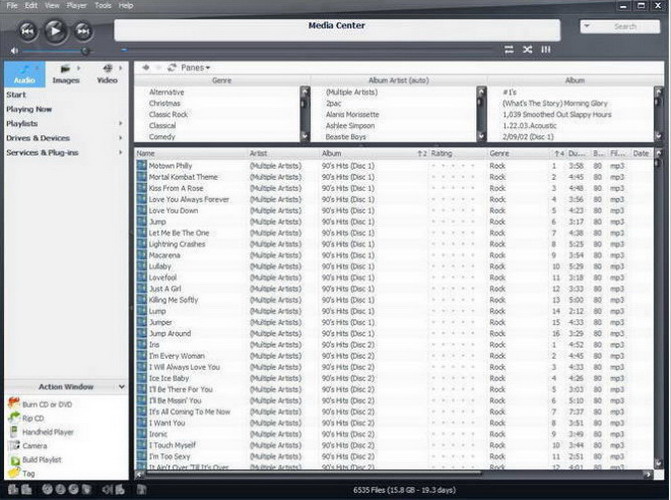671x500 pixels.
Task: Sort by the Name column header
Action: point(191,153)
